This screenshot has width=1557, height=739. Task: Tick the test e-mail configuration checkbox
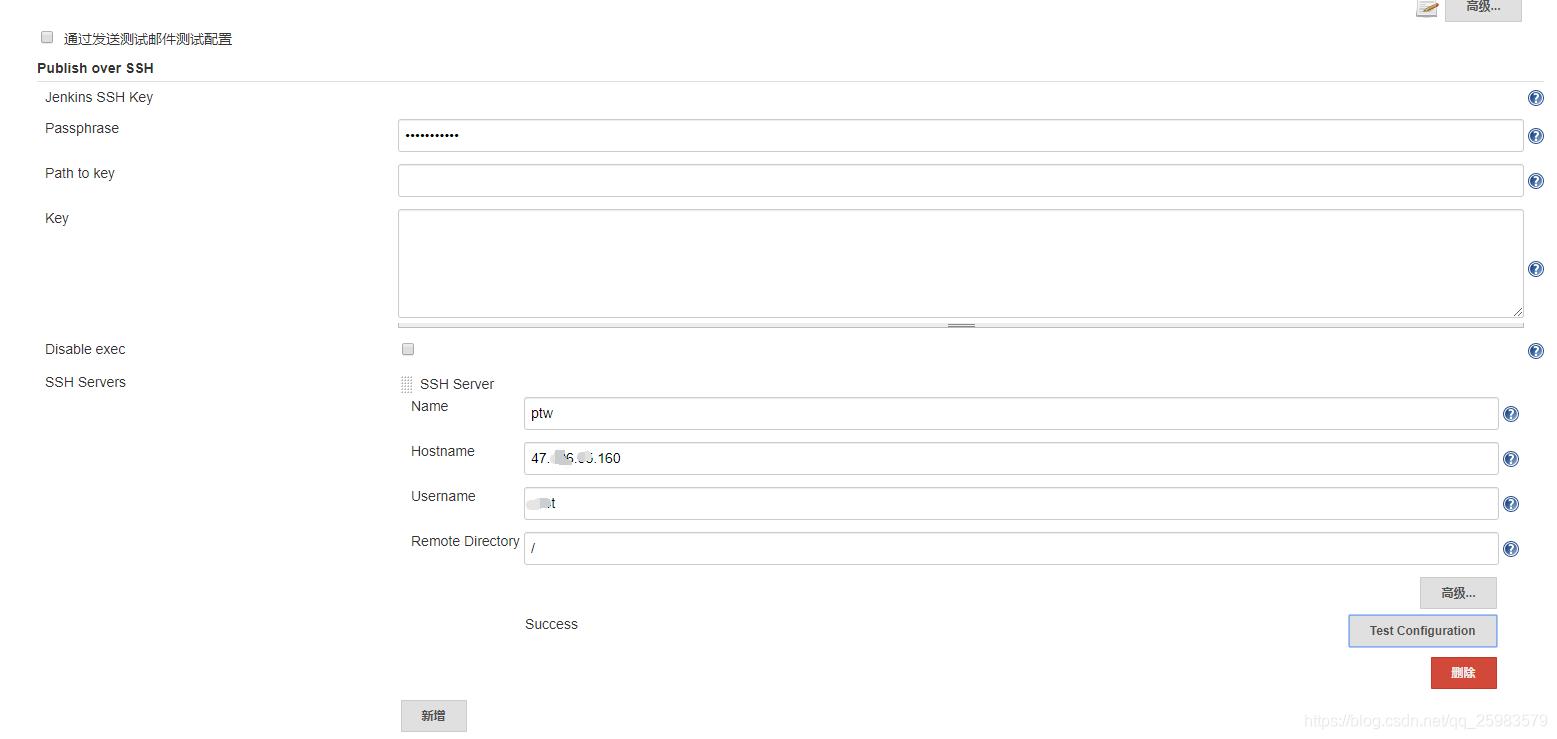coord(46,37)
